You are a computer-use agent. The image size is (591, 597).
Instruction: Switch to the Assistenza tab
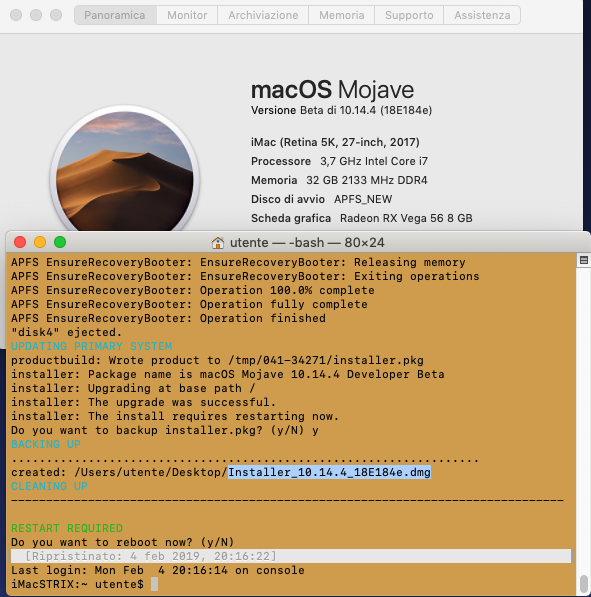482,15
